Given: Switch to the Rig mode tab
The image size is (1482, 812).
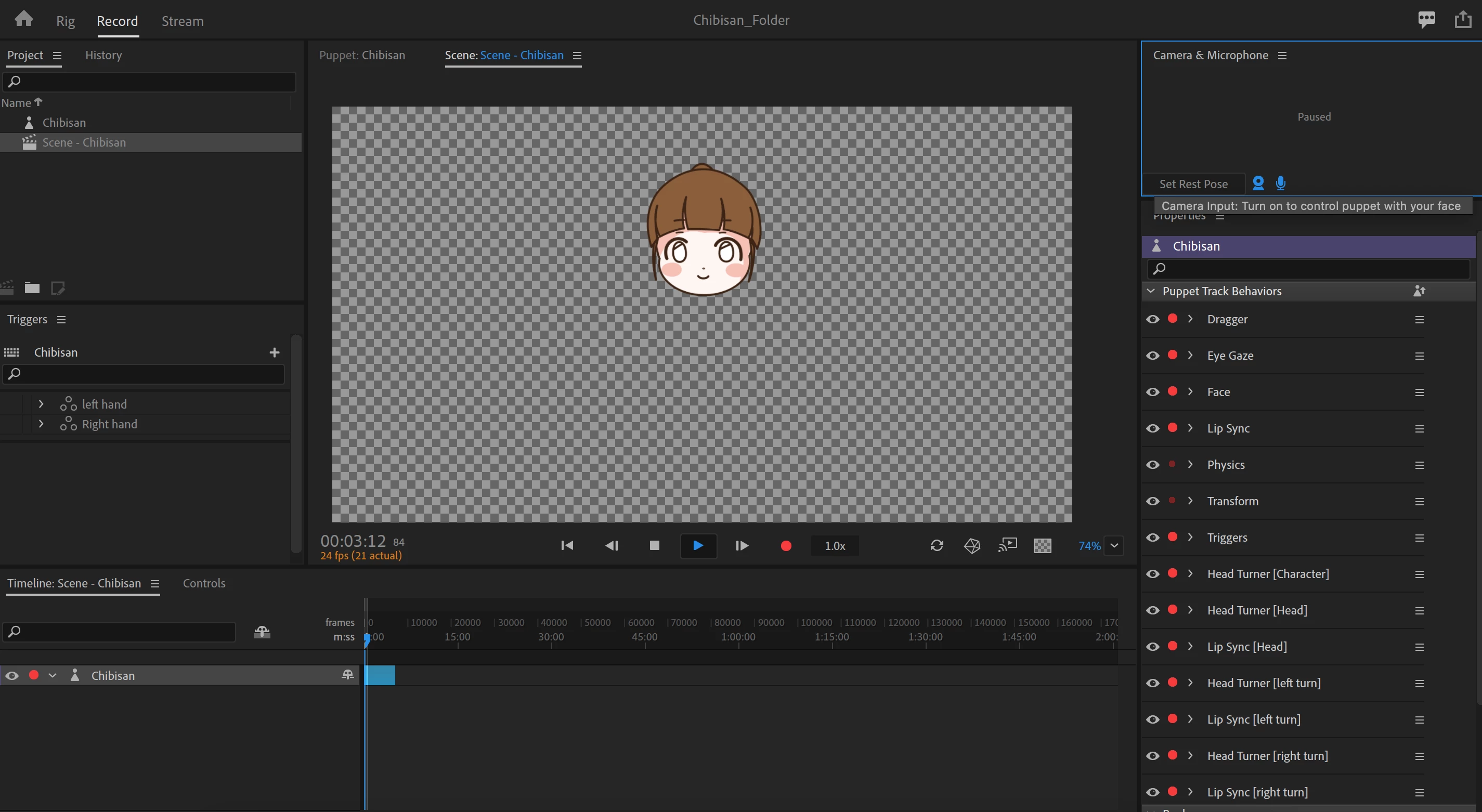Looking at the screenshot, I should (x=65, y=21).
